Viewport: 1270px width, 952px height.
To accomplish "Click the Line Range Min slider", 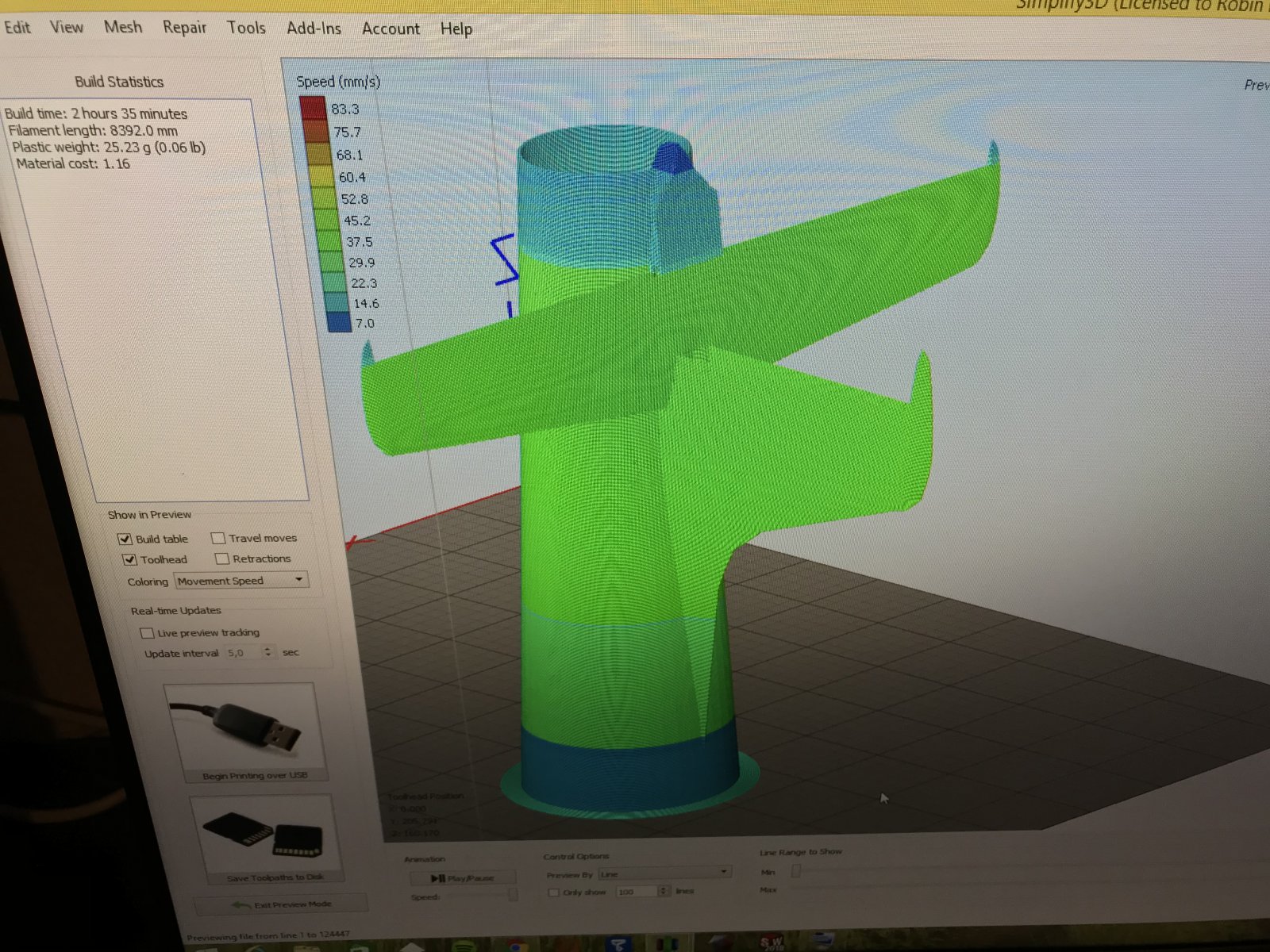I will 796,871.
